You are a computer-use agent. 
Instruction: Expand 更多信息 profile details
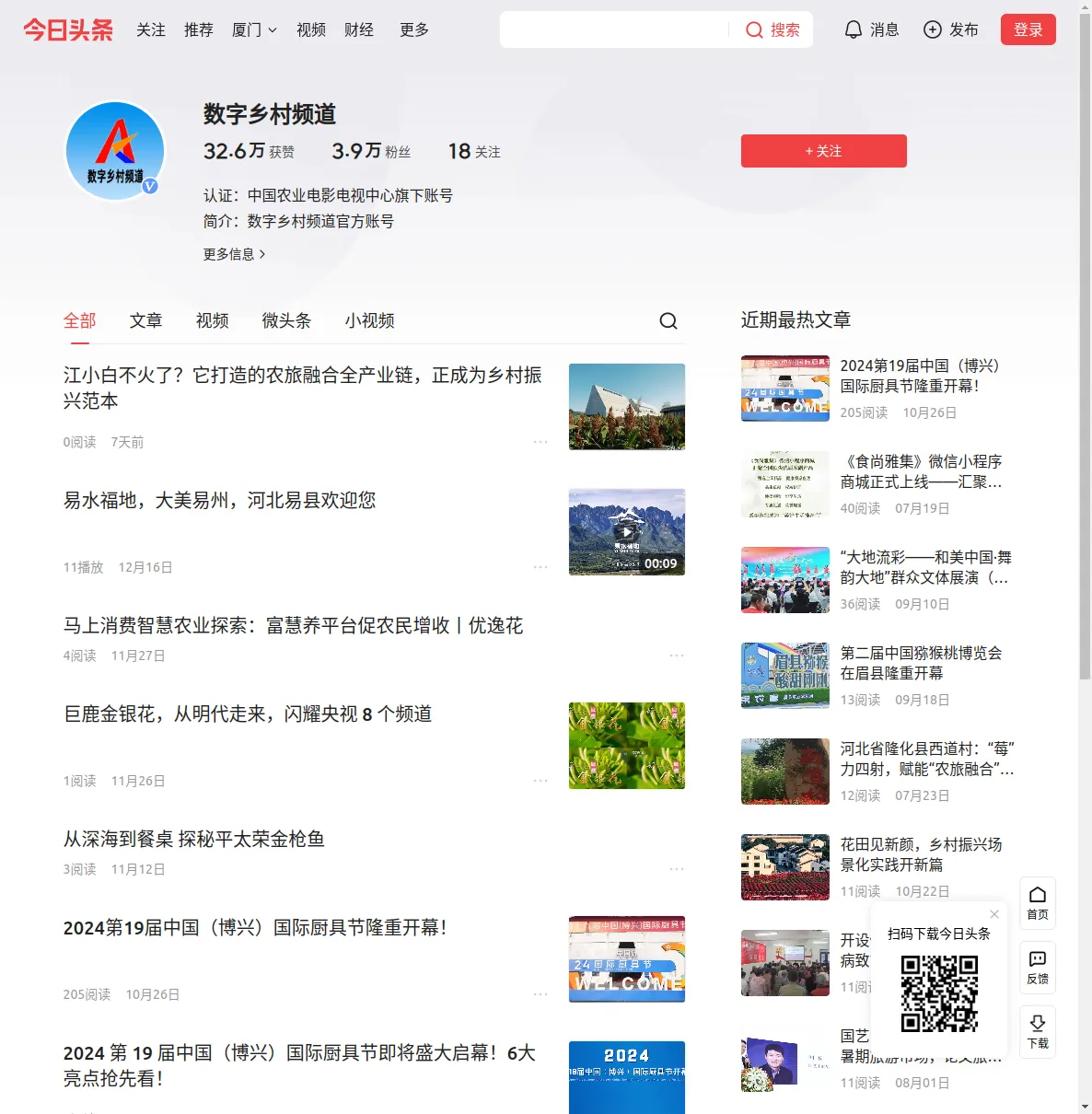[x=235, y=254]
